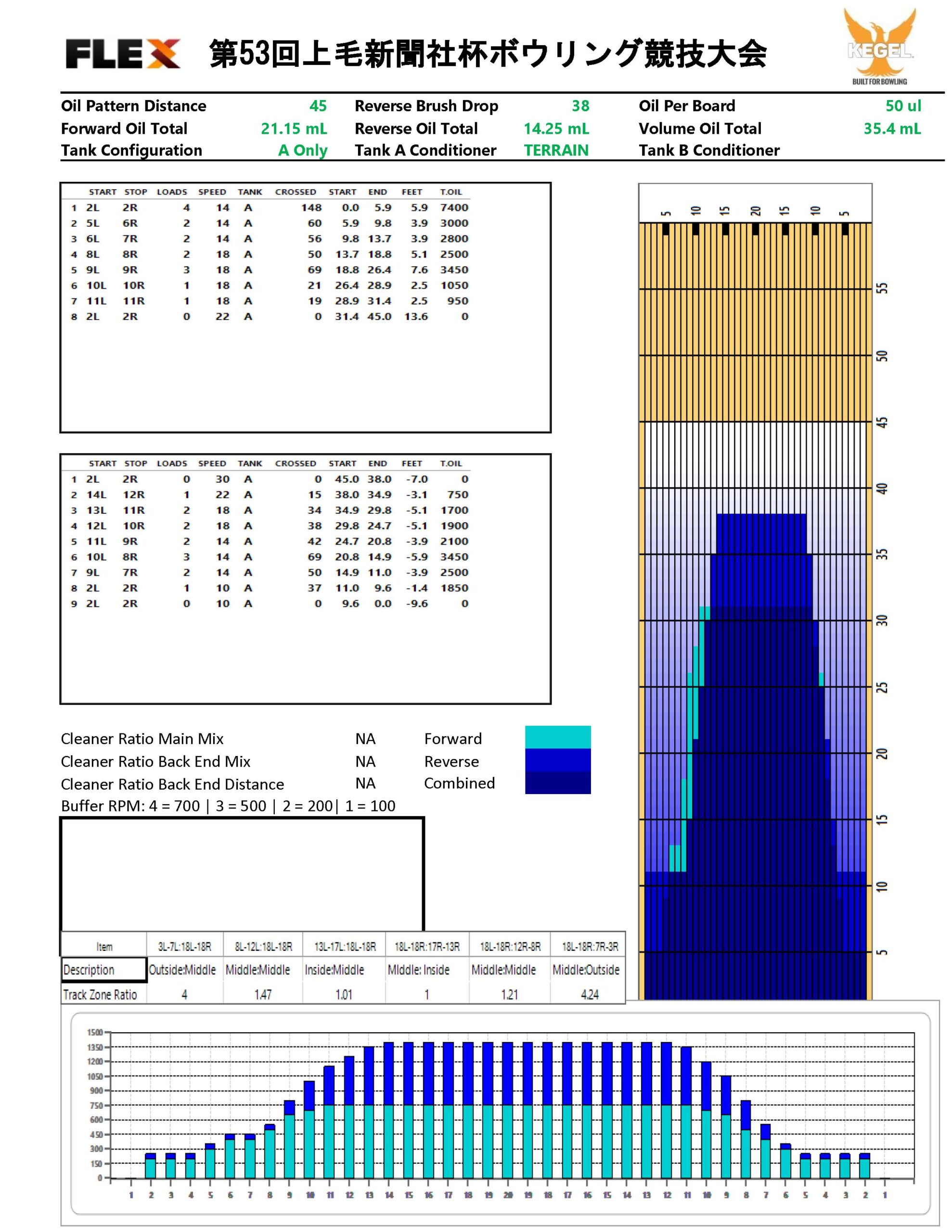Click reverse row 9 FEET value -9.6

(x=416, y=603)
